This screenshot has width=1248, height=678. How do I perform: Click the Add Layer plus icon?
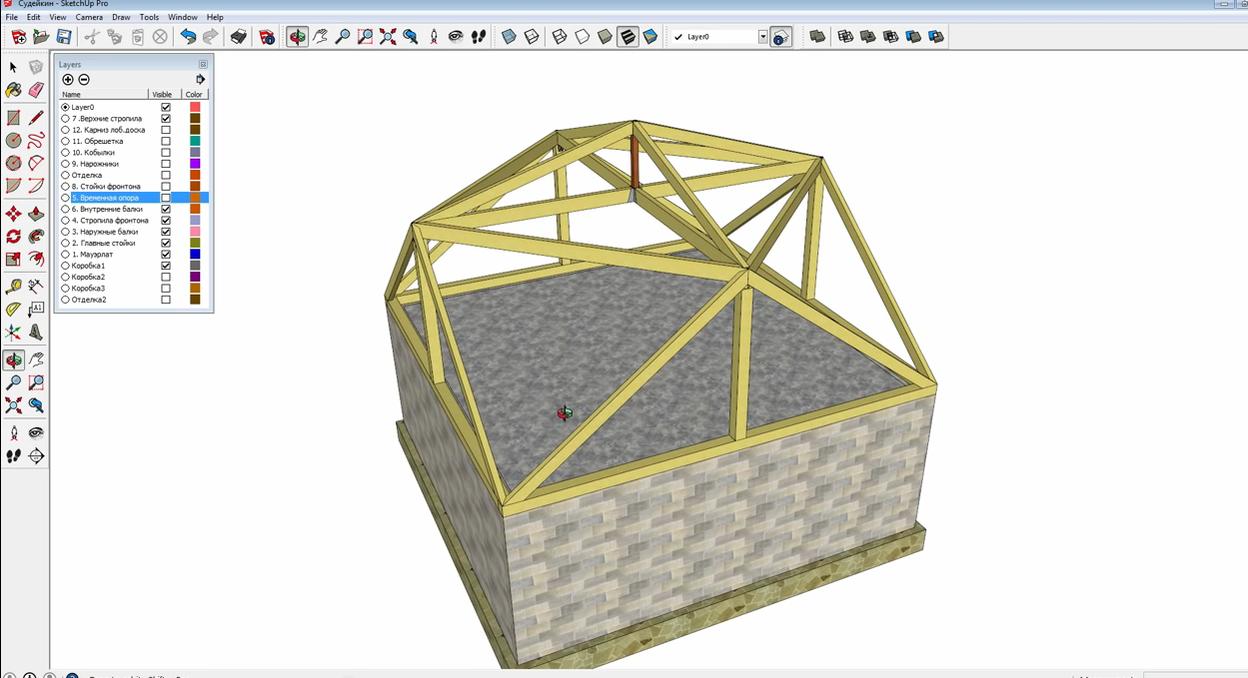pyautogui.click(x=68, y=79)
